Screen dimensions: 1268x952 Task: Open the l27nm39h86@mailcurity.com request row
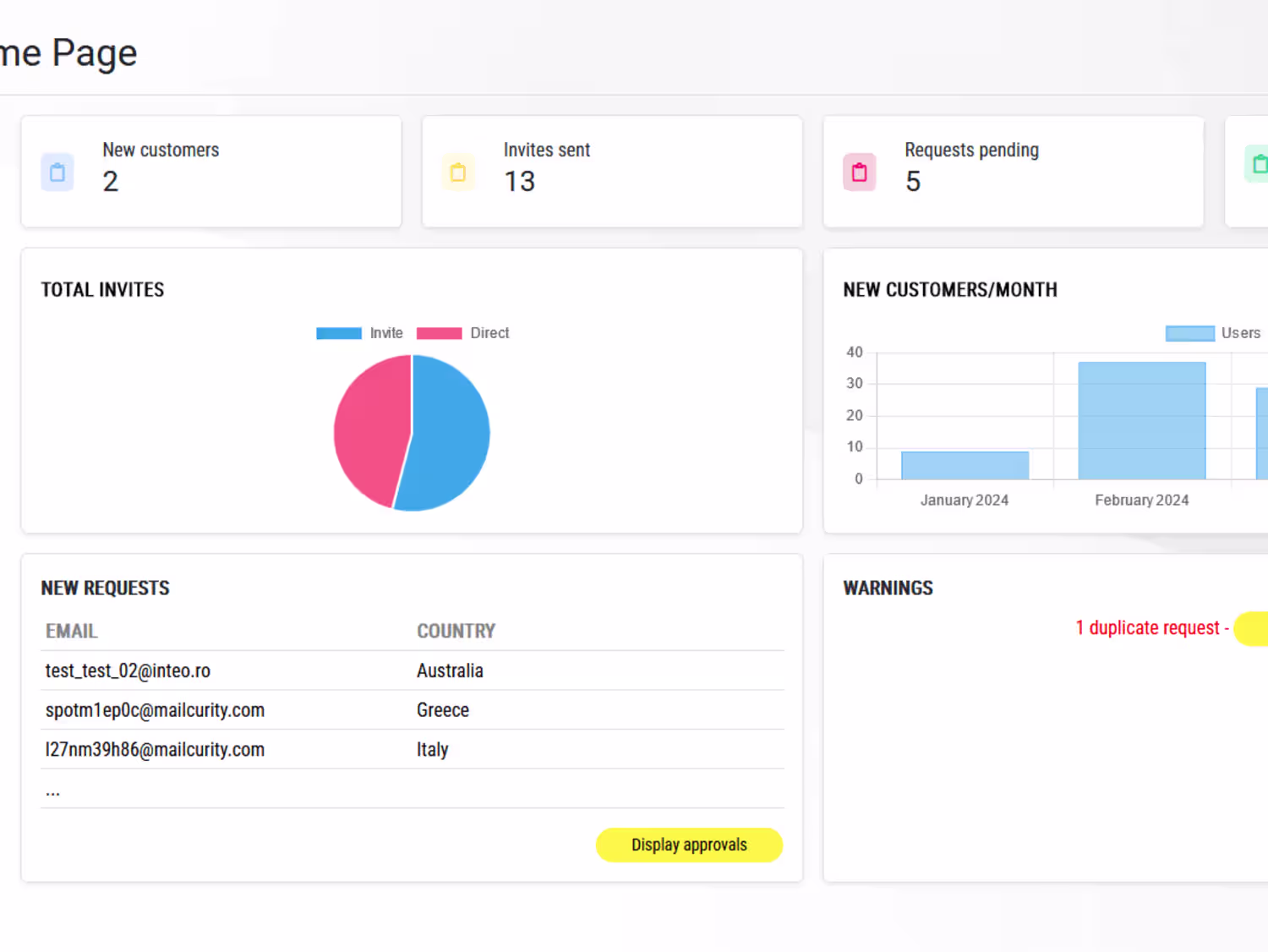point(413,749)
